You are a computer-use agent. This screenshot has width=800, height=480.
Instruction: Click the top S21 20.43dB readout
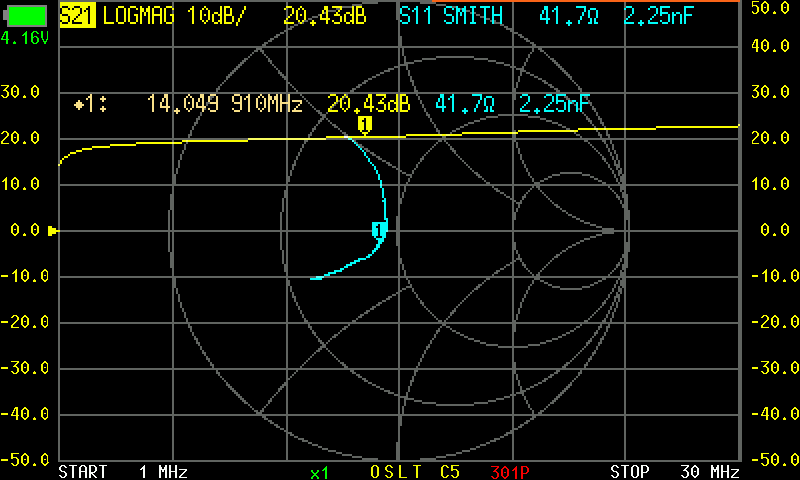click(x=325, y=16)
